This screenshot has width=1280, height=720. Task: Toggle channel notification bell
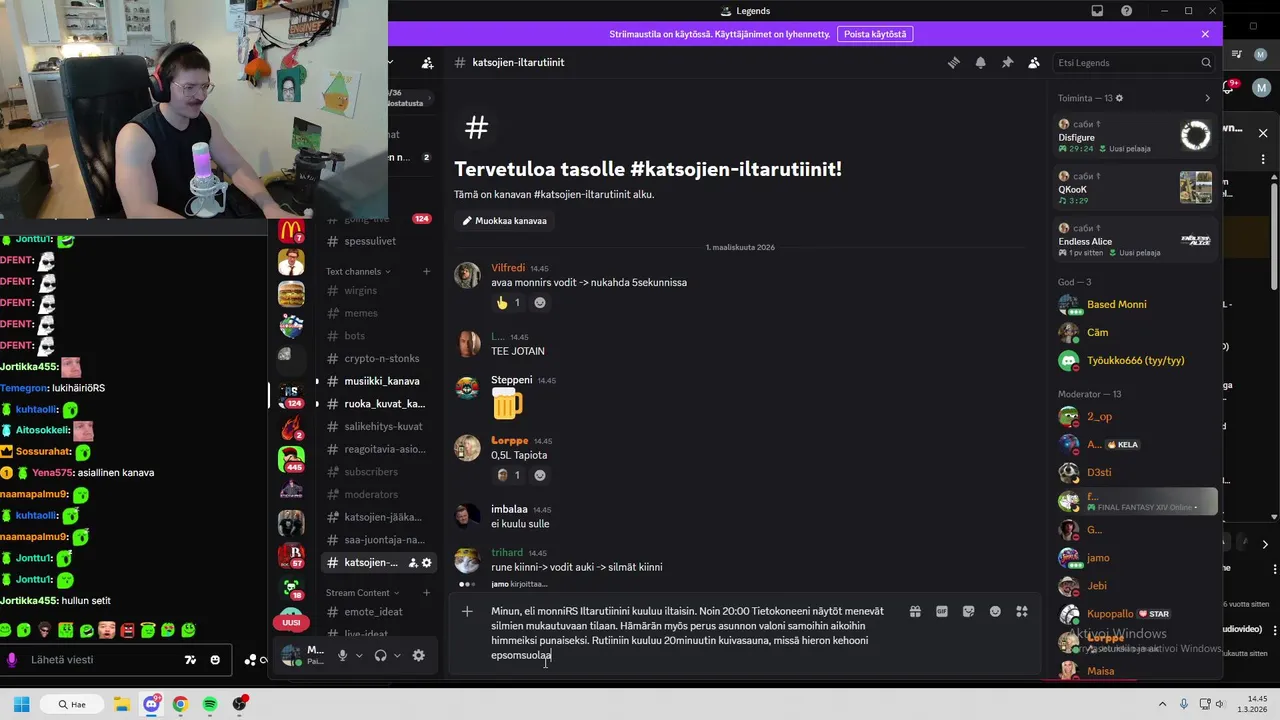point(980,62)
